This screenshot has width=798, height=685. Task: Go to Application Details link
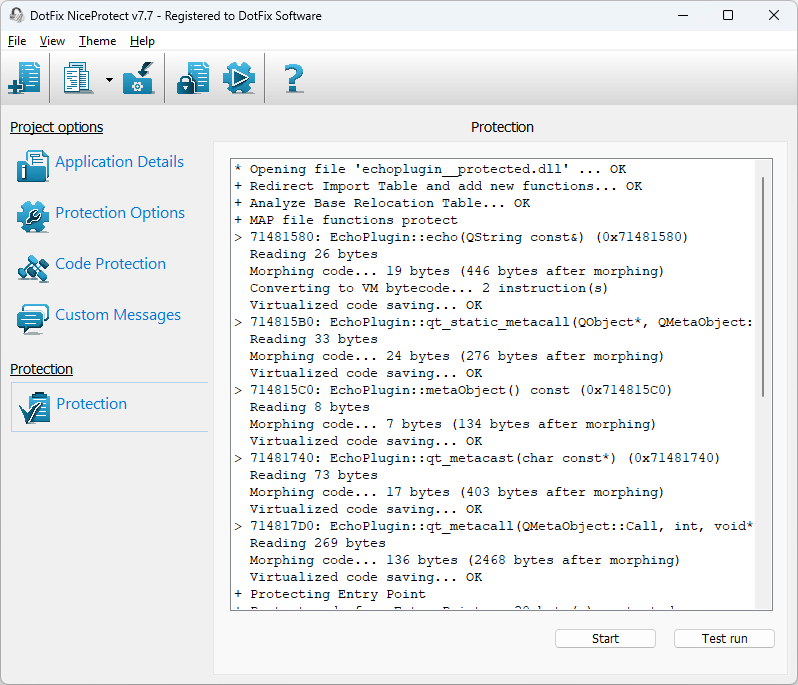click(x=120, y=162)
